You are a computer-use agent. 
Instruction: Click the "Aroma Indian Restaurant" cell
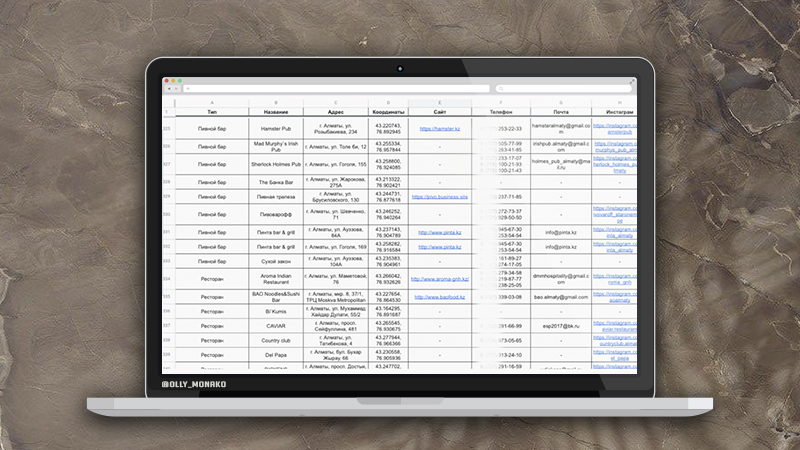(x=276, y=279)
